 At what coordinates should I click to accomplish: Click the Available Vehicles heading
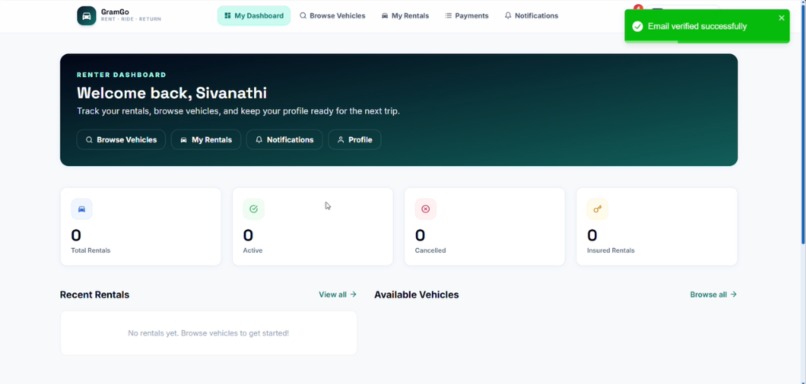coord(416,295)
